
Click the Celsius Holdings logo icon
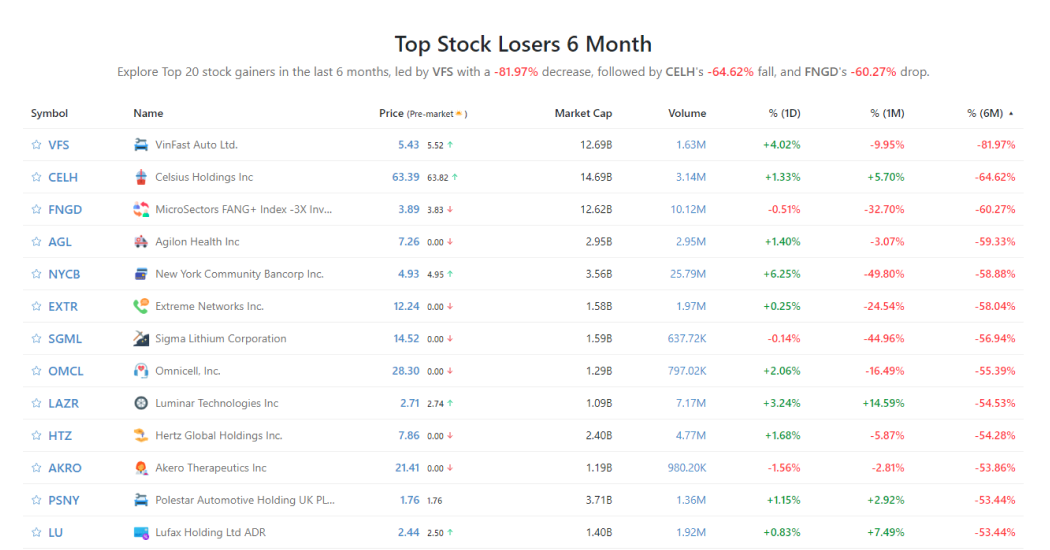141,177
